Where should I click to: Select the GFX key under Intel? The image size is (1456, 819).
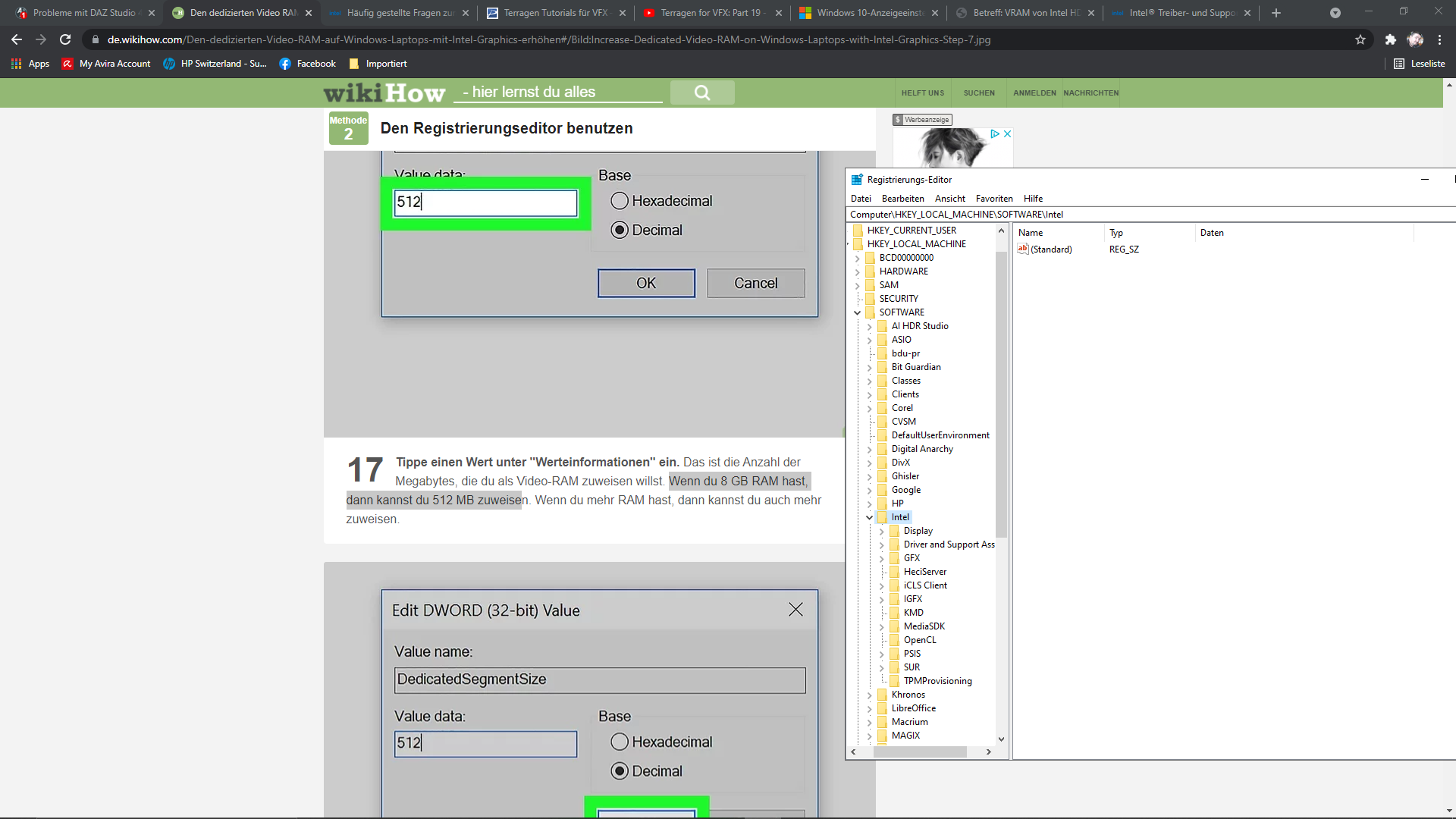click(912, 558)
